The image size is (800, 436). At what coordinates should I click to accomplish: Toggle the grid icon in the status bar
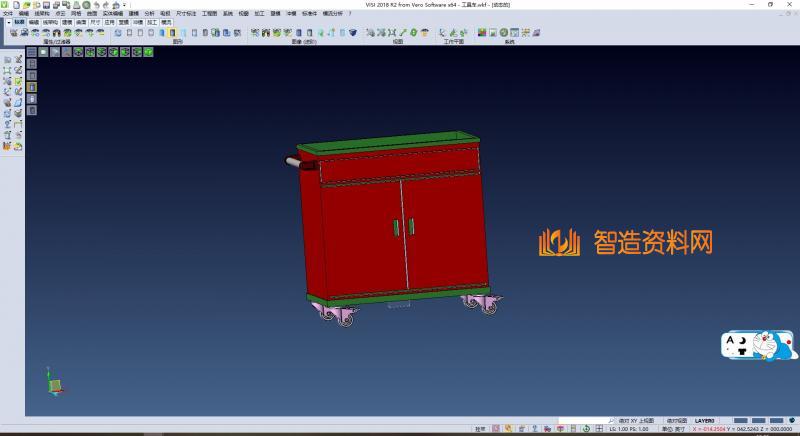point(599,428)
